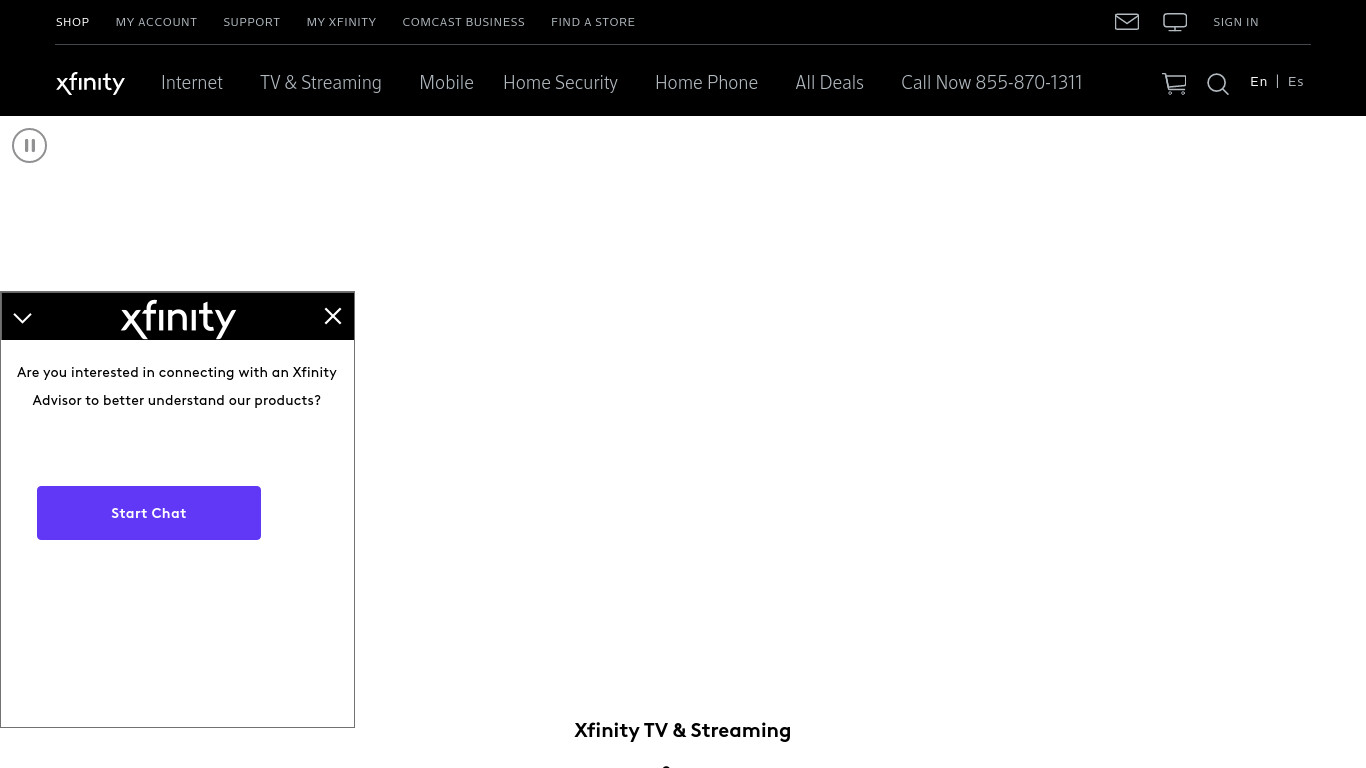The image size is (1366, 768).
Task: Select the SHOP tab in top bar
Action: [x=72, y=22]
